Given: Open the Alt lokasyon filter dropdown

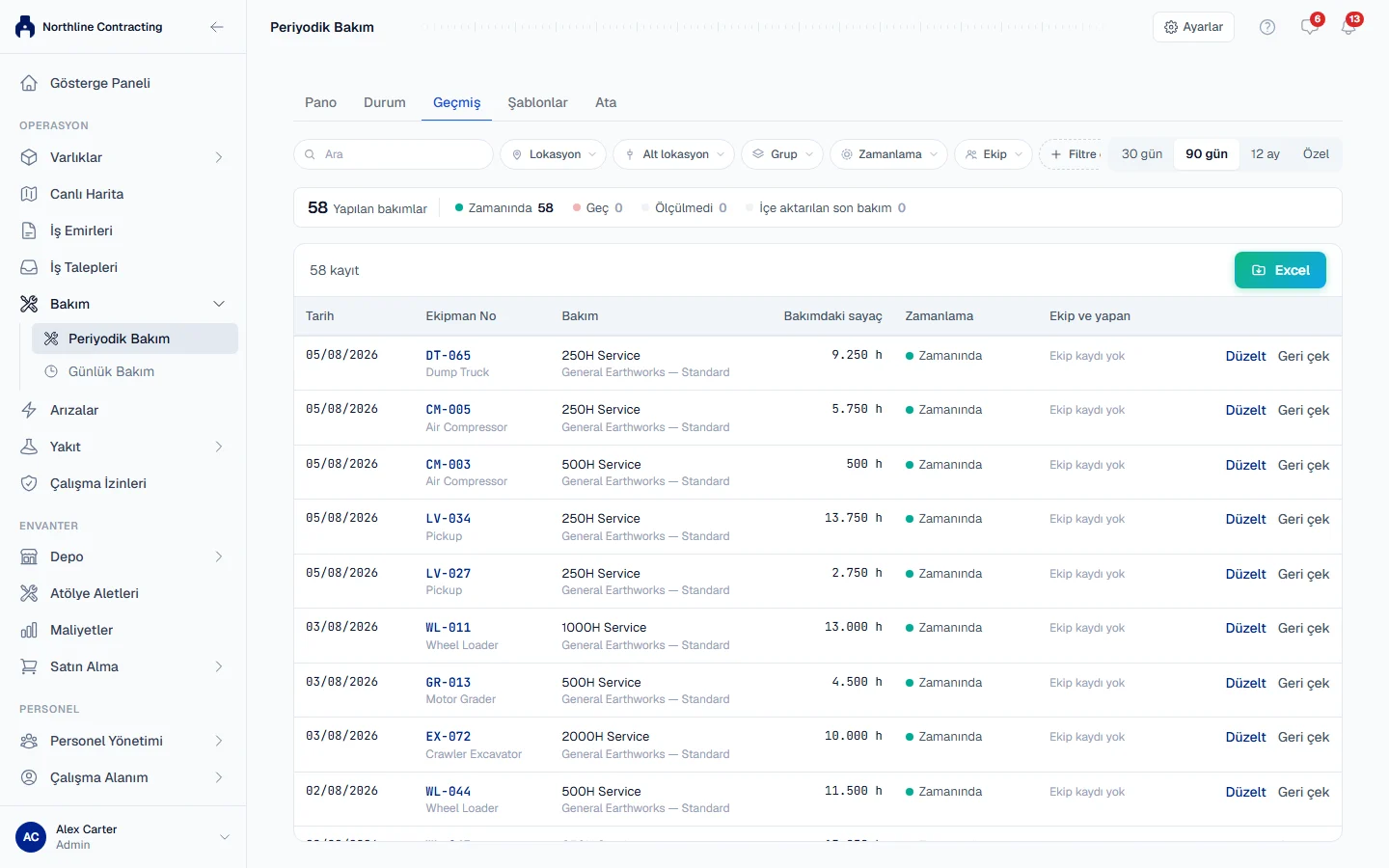Looking at the screenshot, I should point(674,154).
